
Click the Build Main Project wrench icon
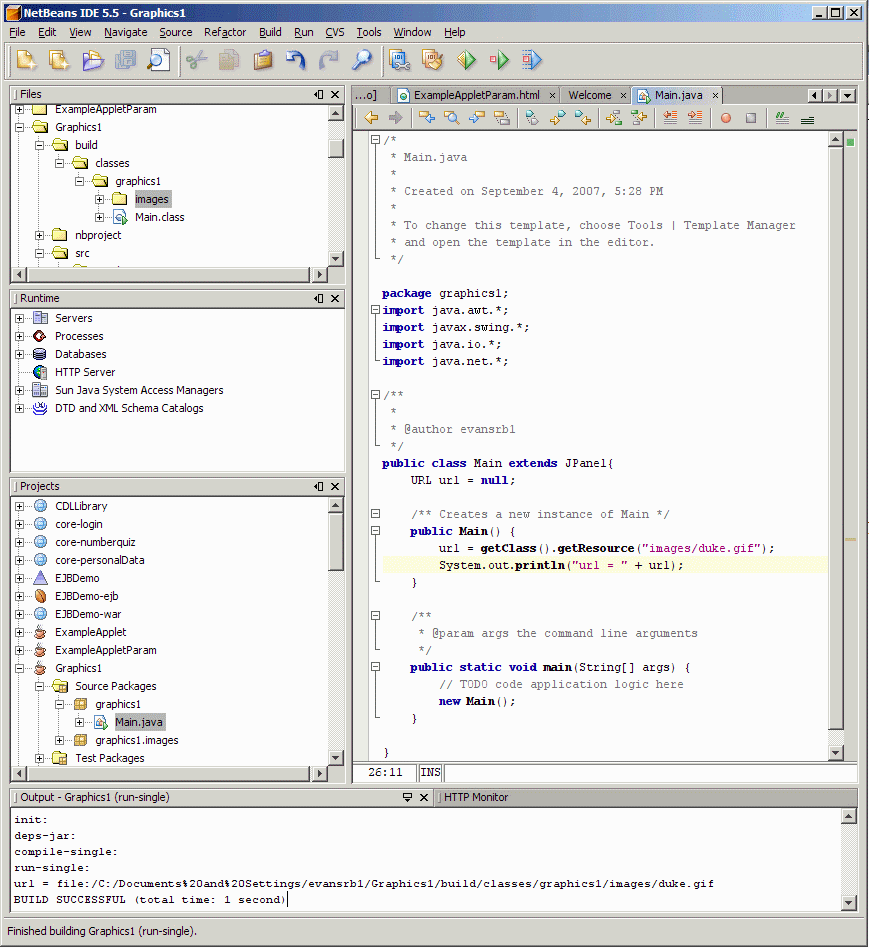coord(400,60)
